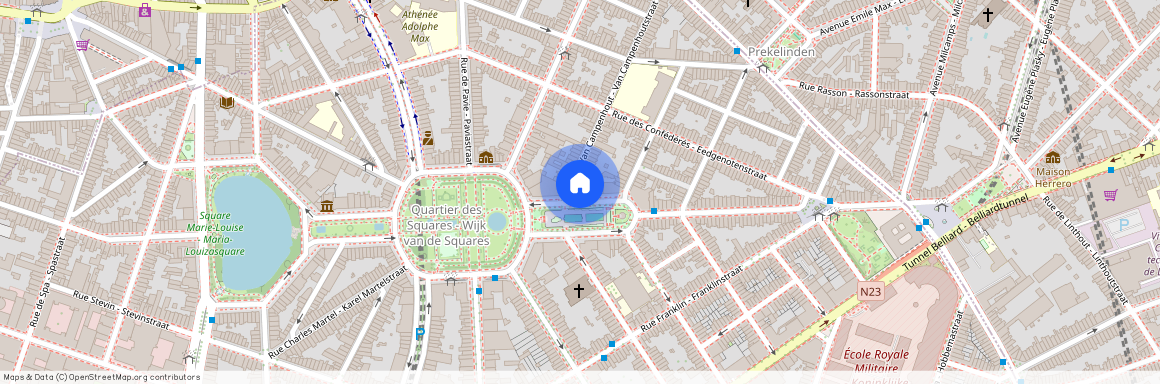Click the Prekelinden stop label

click(781, 52)
